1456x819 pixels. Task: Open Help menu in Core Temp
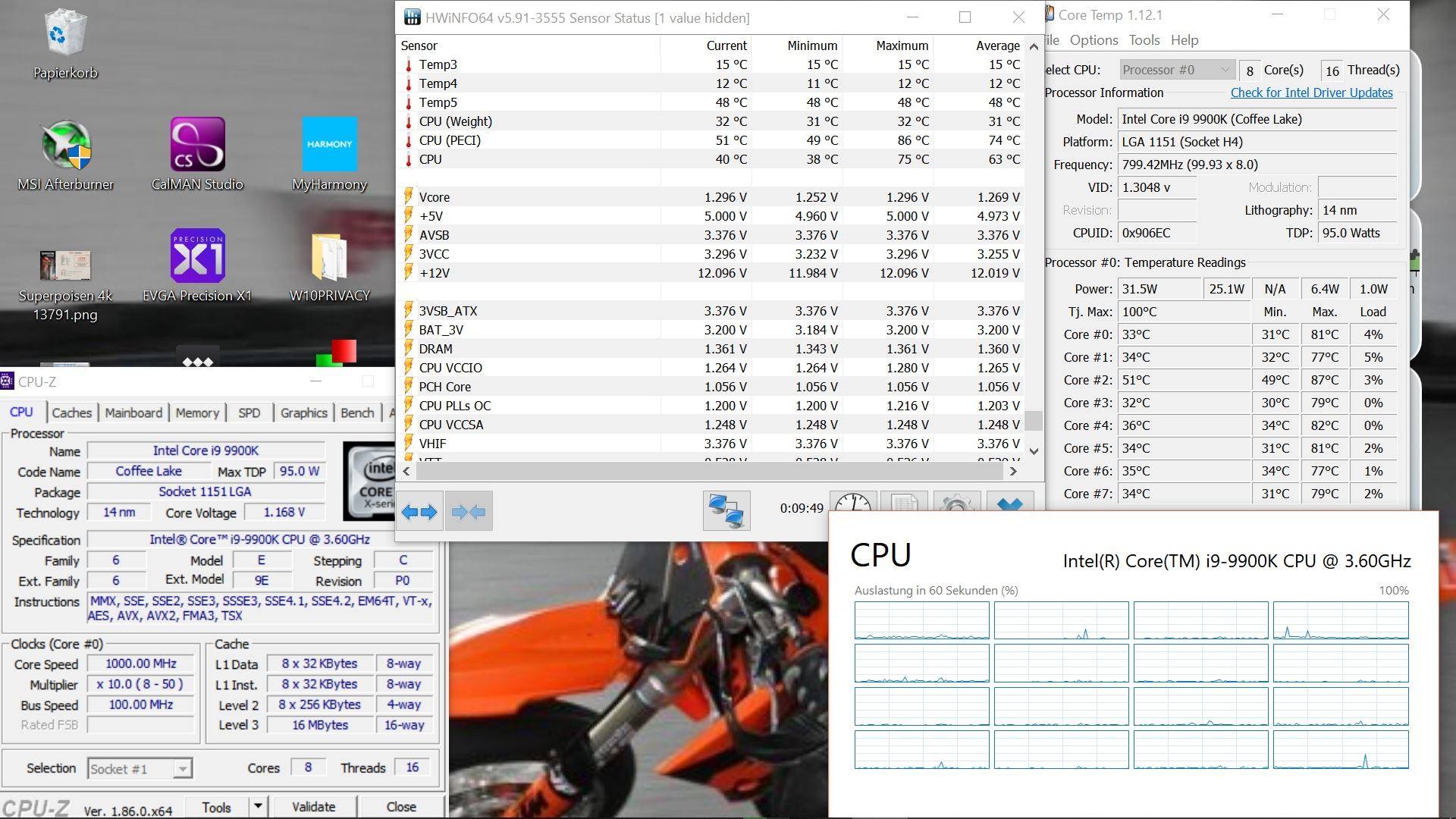tap(1185, 40)
